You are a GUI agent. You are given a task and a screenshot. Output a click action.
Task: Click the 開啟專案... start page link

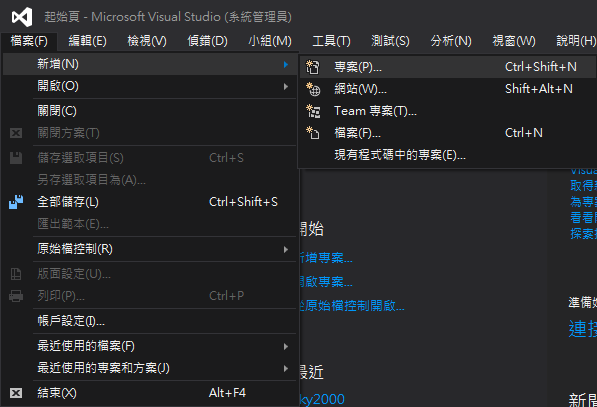click(x=326, y=282)
